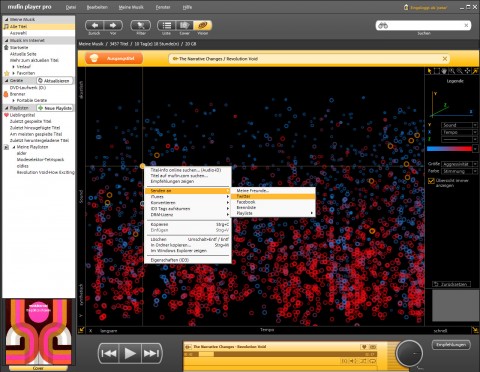Expand the Verlauf tree item
This screenshot has height=372, width=480.
pos(14,67)
